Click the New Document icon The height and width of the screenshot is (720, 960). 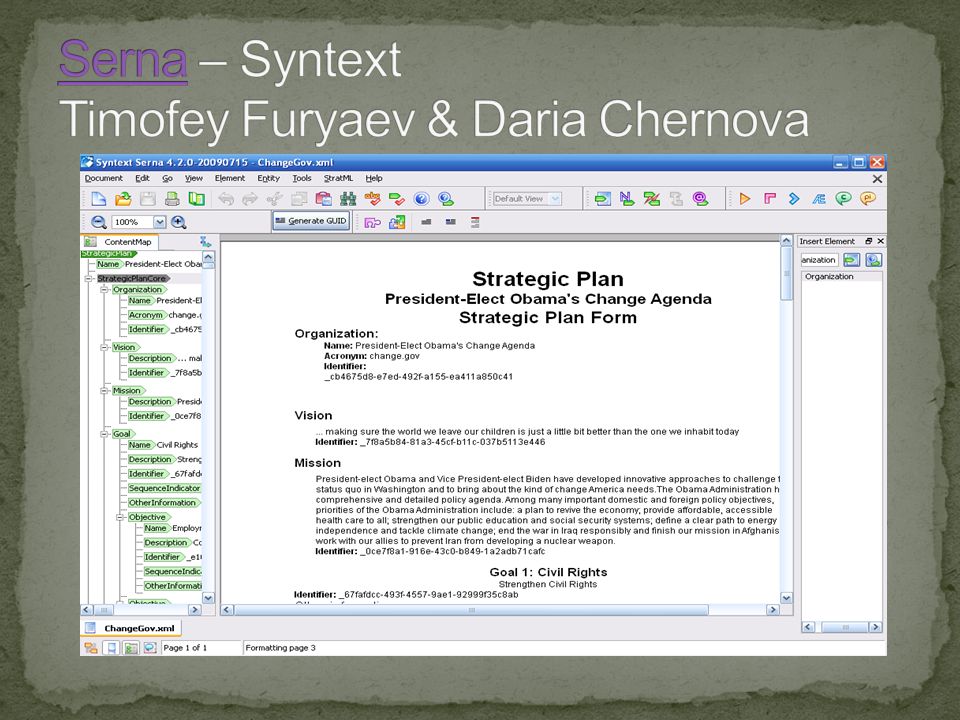pyautogui.click(x=99, y=199)
